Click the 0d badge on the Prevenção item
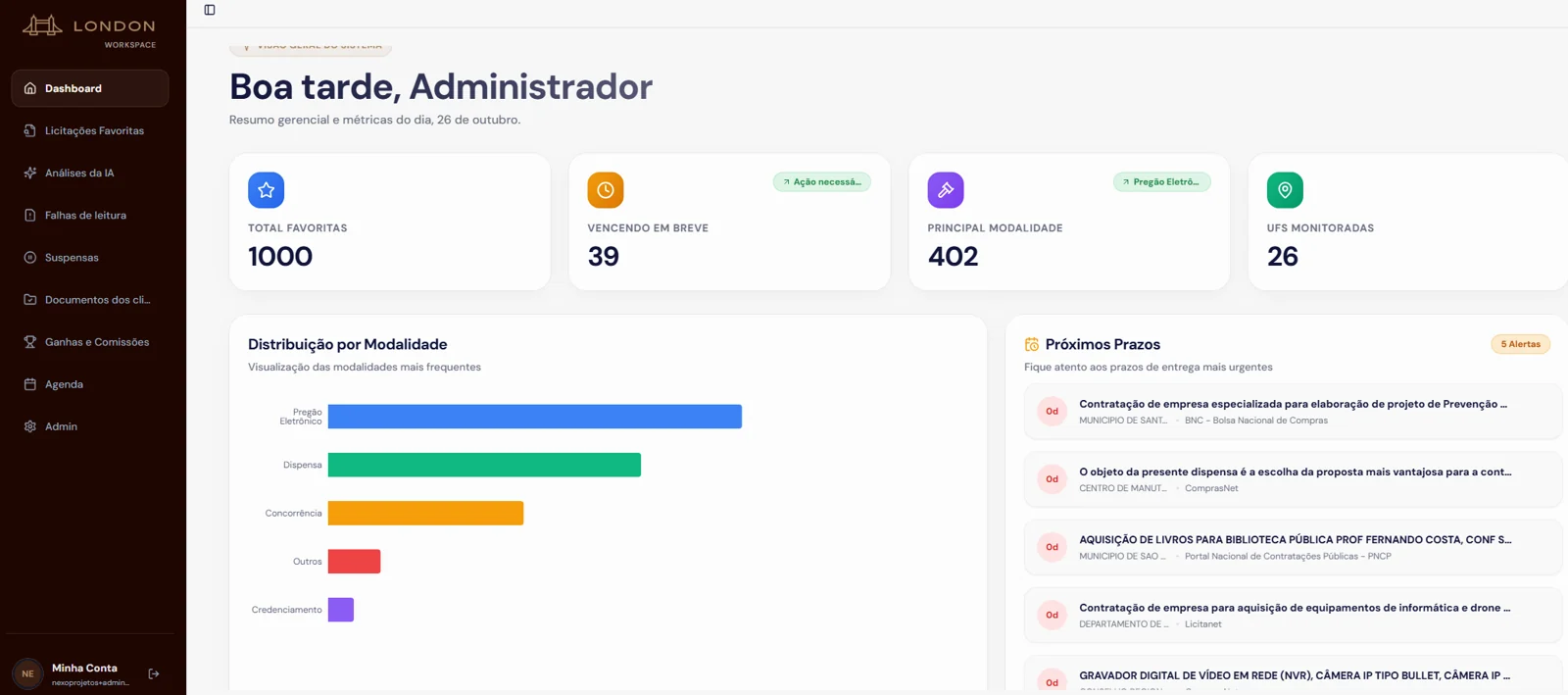 [x=1052, y=412]
